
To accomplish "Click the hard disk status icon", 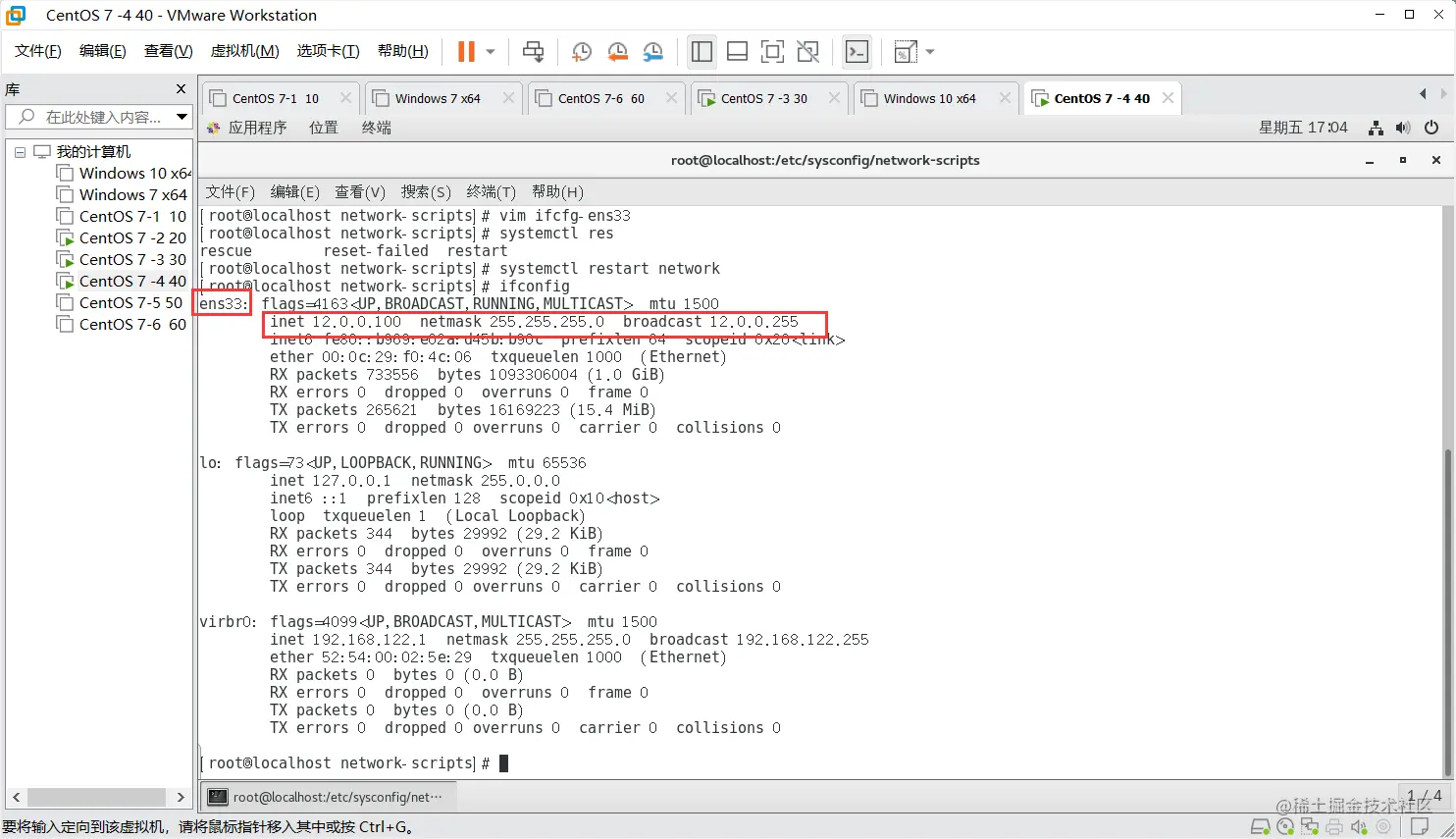I will [1261, 827].
